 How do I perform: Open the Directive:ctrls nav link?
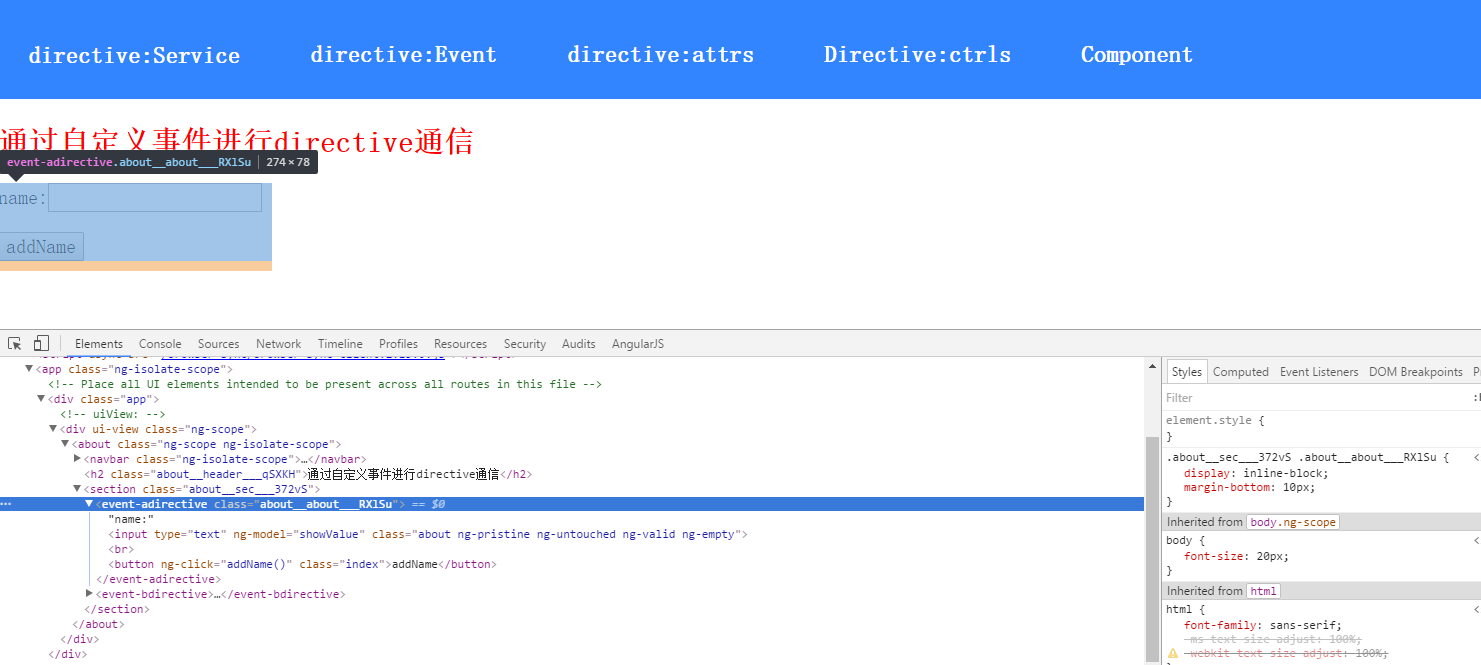(917, 55)
